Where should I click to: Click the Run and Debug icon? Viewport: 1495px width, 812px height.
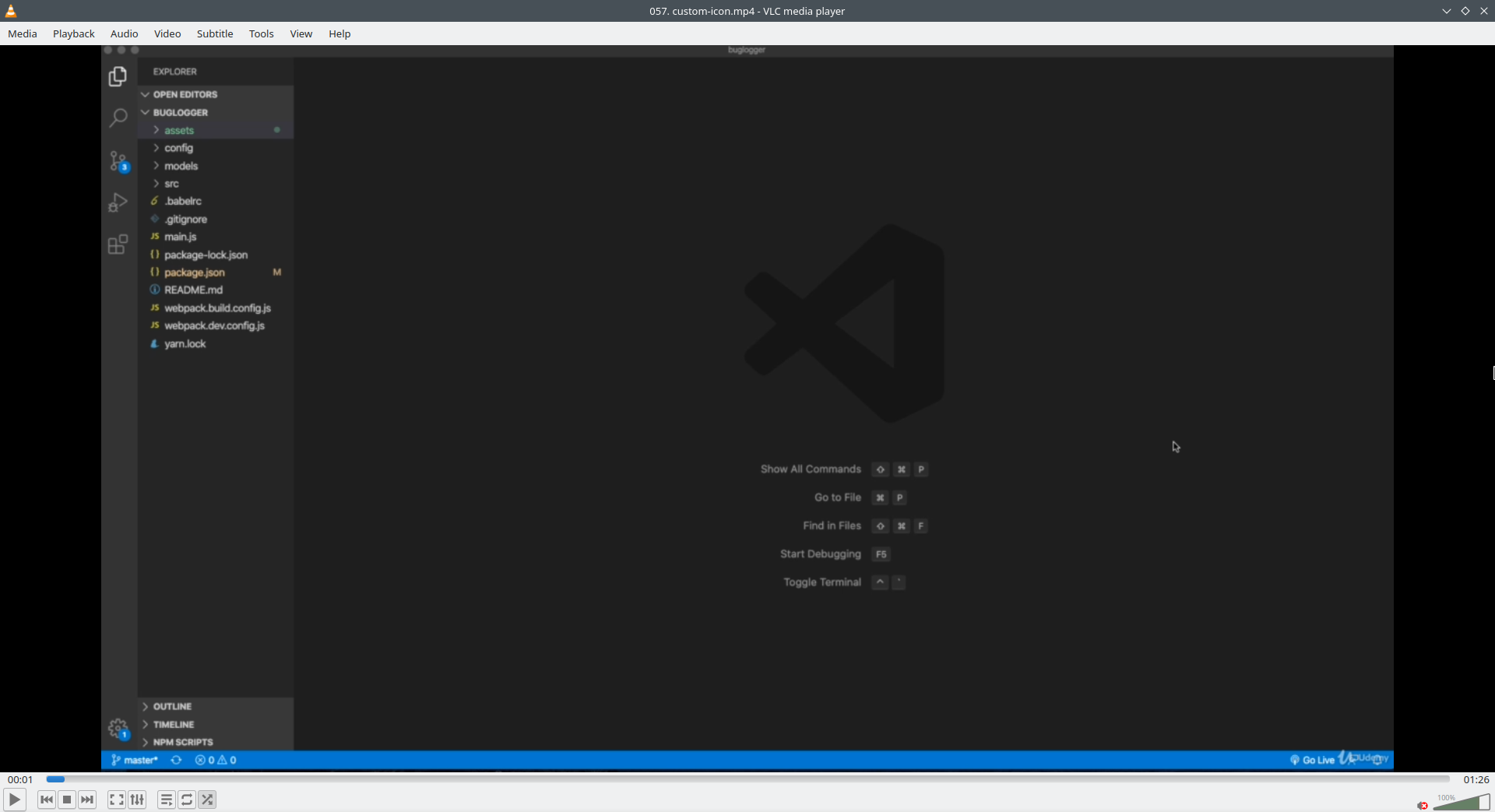(x=118, y=202)
